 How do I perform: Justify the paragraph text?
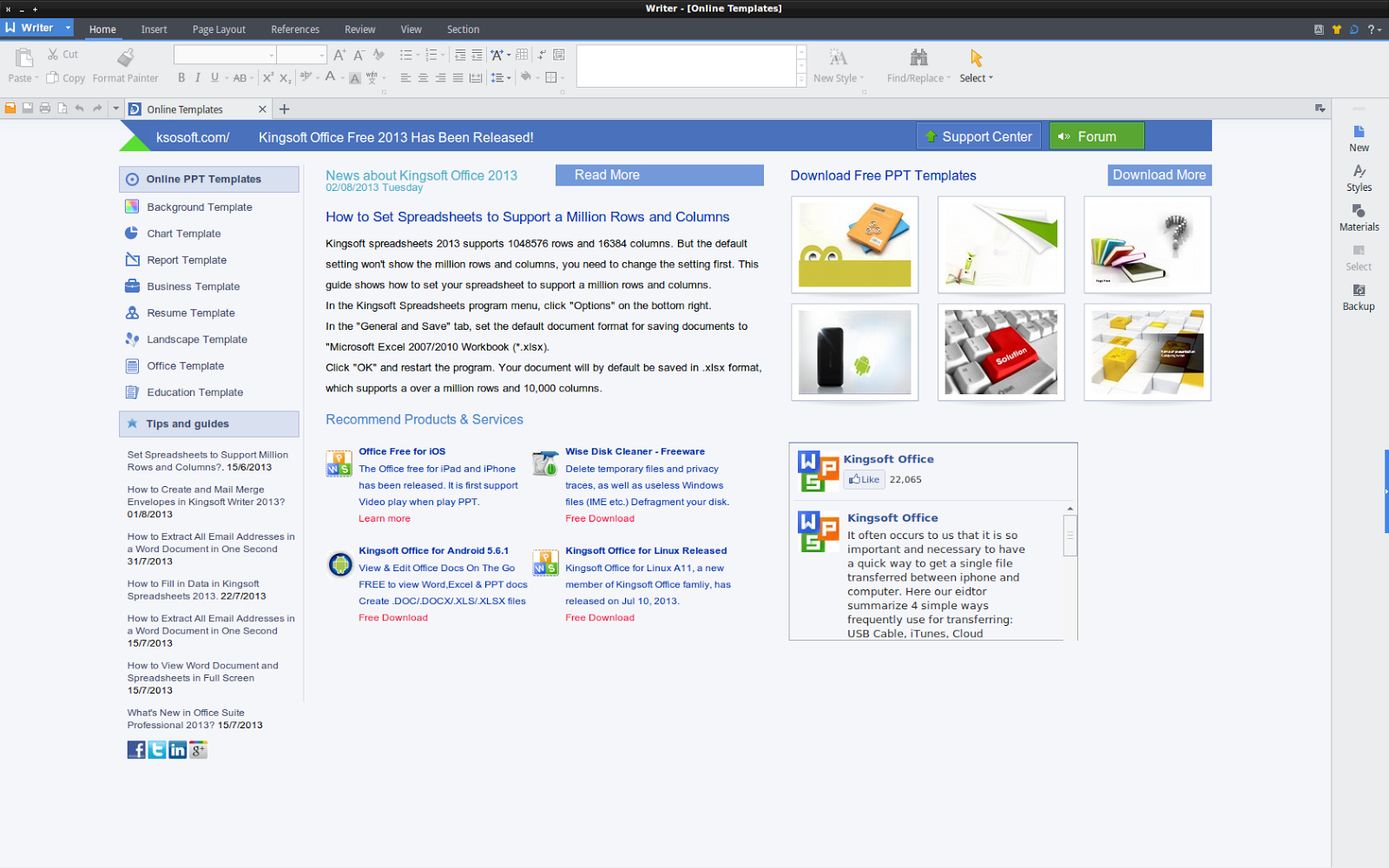click(x=458, y=77)
